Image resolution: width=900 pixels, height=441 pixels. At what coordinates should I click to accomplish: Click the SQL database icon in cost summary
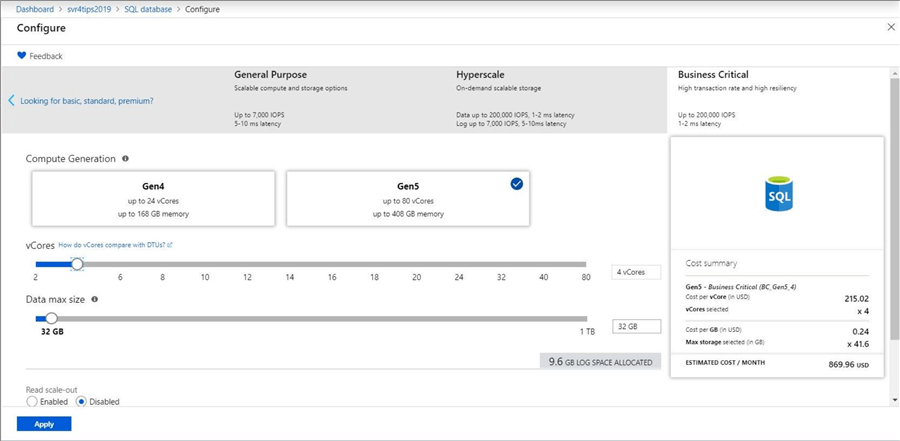pyautogui.click(x=778, y=193)
